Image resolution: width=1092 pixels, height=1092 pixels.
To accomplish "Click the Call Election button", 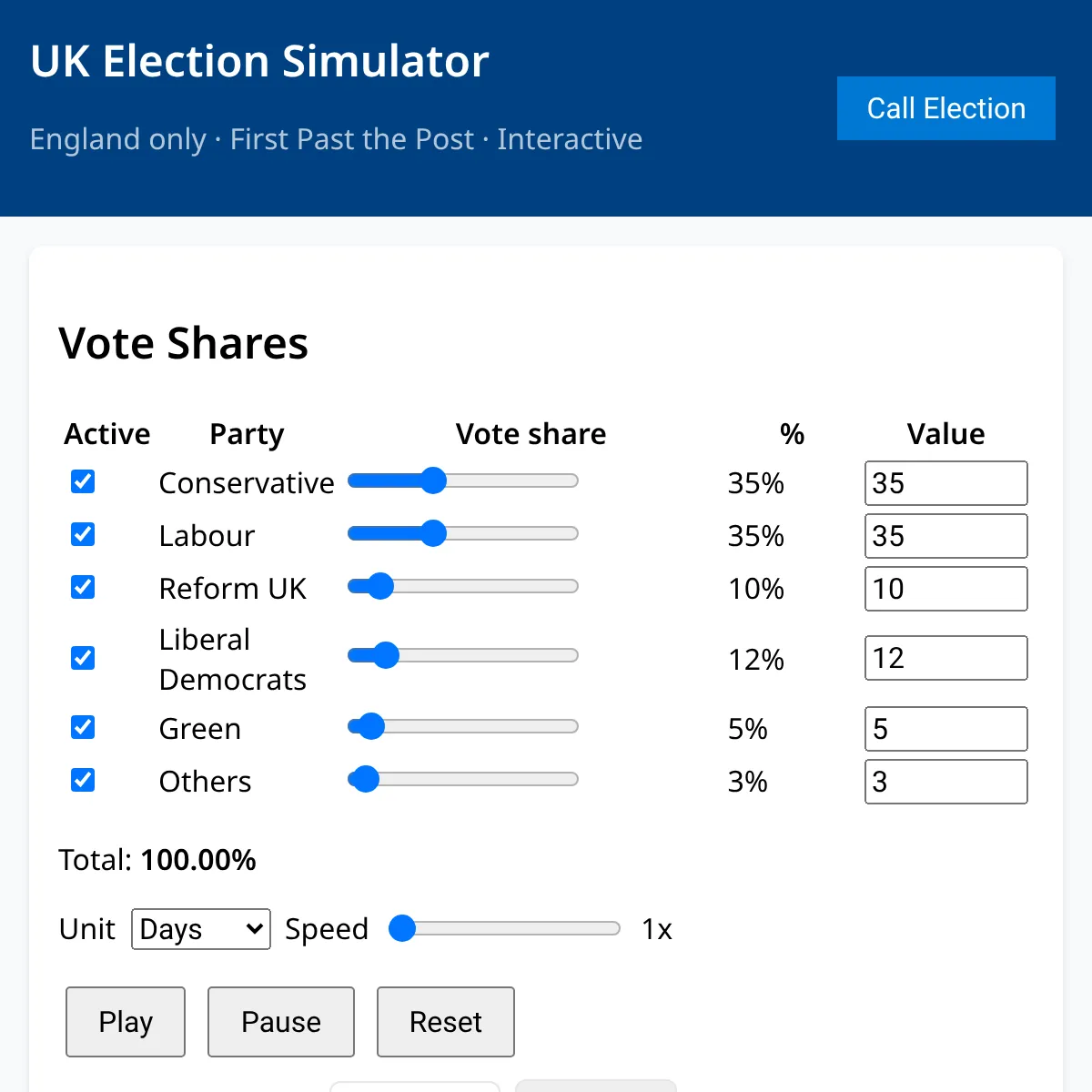I will click(x=946, y=108).
